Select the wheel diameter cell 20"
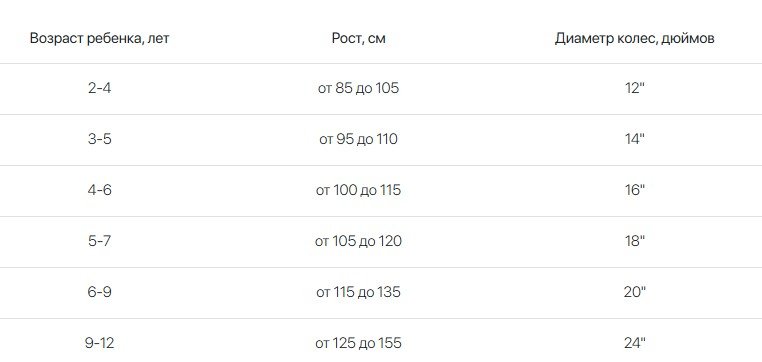This screenshot has width=762, height=362. tap(635, 292)
